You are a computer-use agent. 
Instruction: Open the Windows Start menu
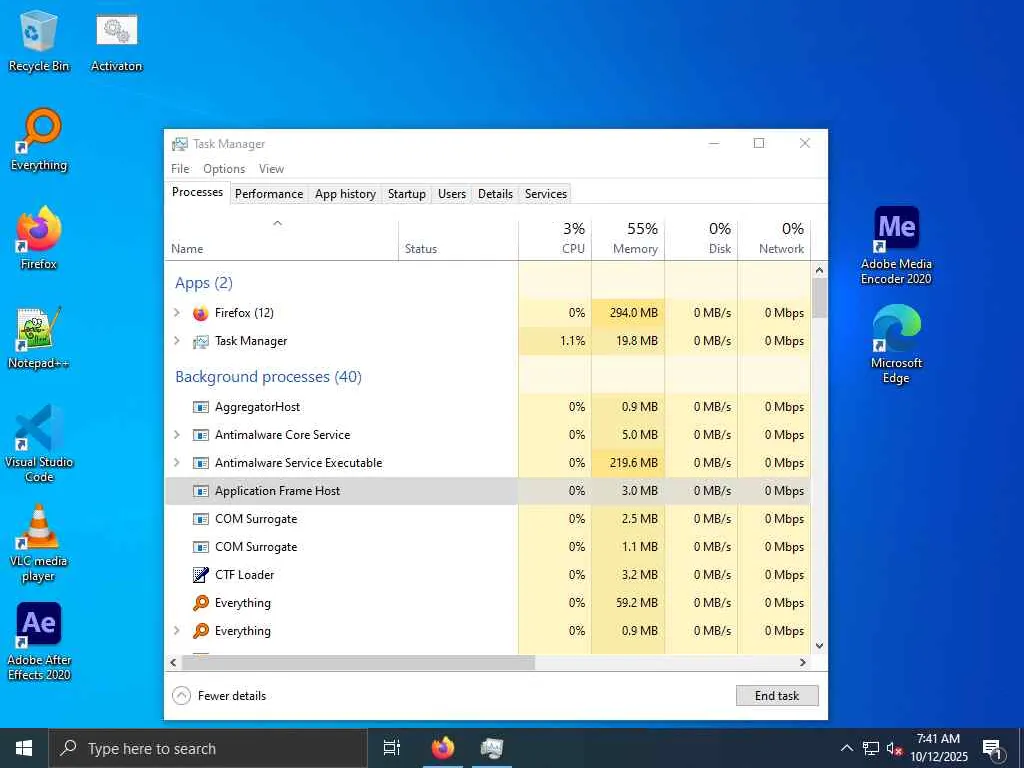tap(24, 748)
